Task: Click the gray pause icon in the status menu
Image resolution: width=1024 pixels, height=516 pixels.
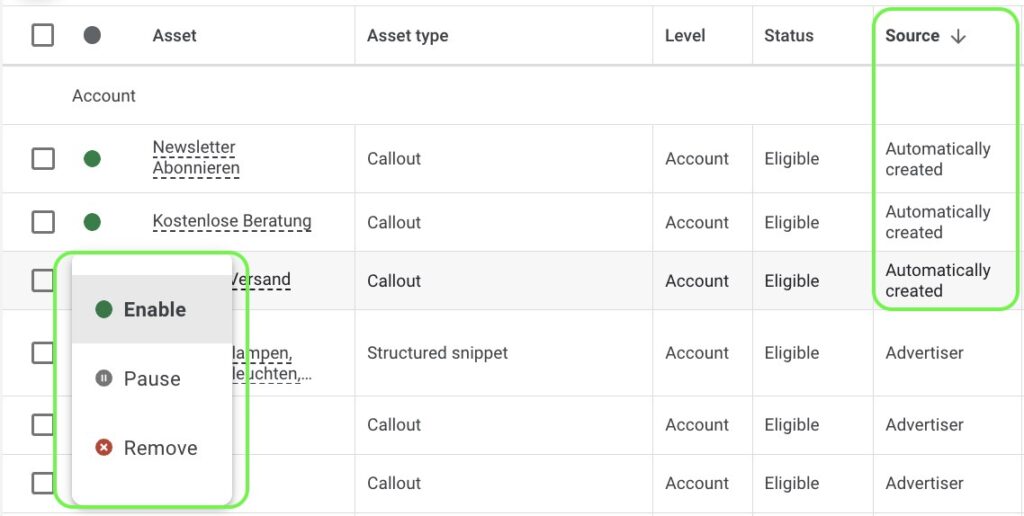Action: 103,379
